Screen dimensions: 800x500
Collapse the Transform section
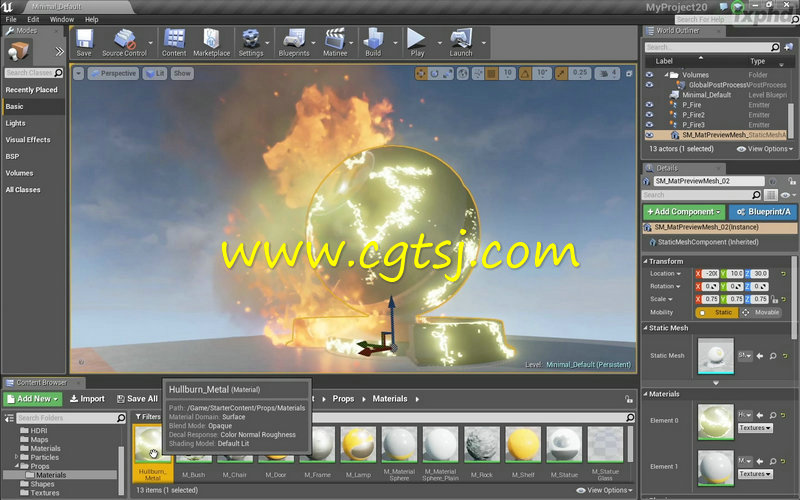(x=646, y=261)
